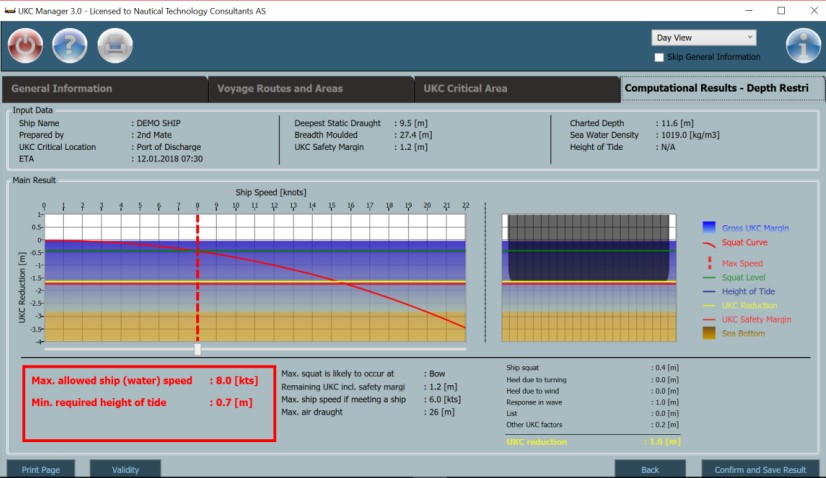Click the squat location value Bow
826x478 pixels.
coord(437,374)
